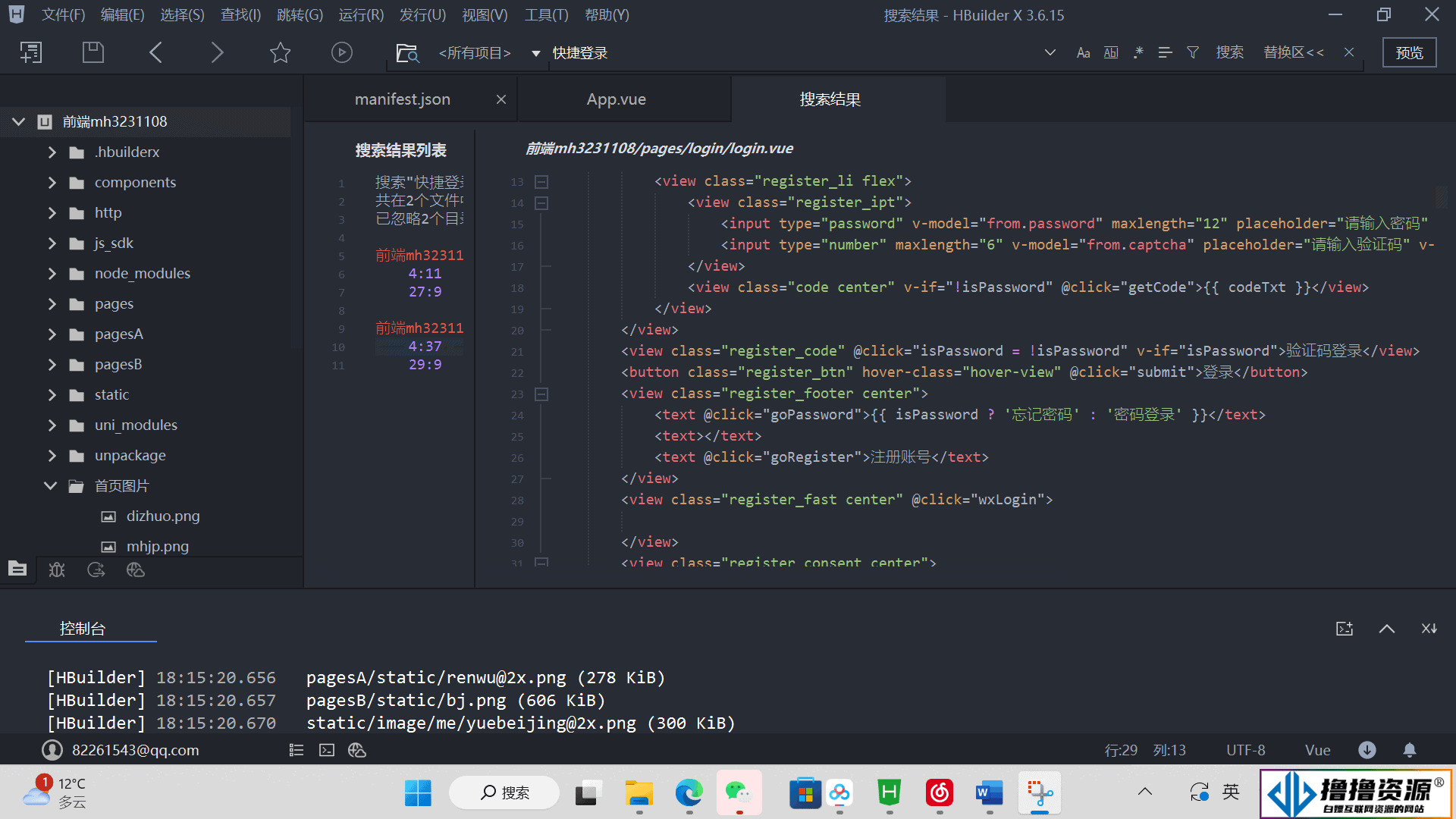Open the 发行(U) menu
The height and width of the screenshot is (819, 1456).
(x=422, y=15)
